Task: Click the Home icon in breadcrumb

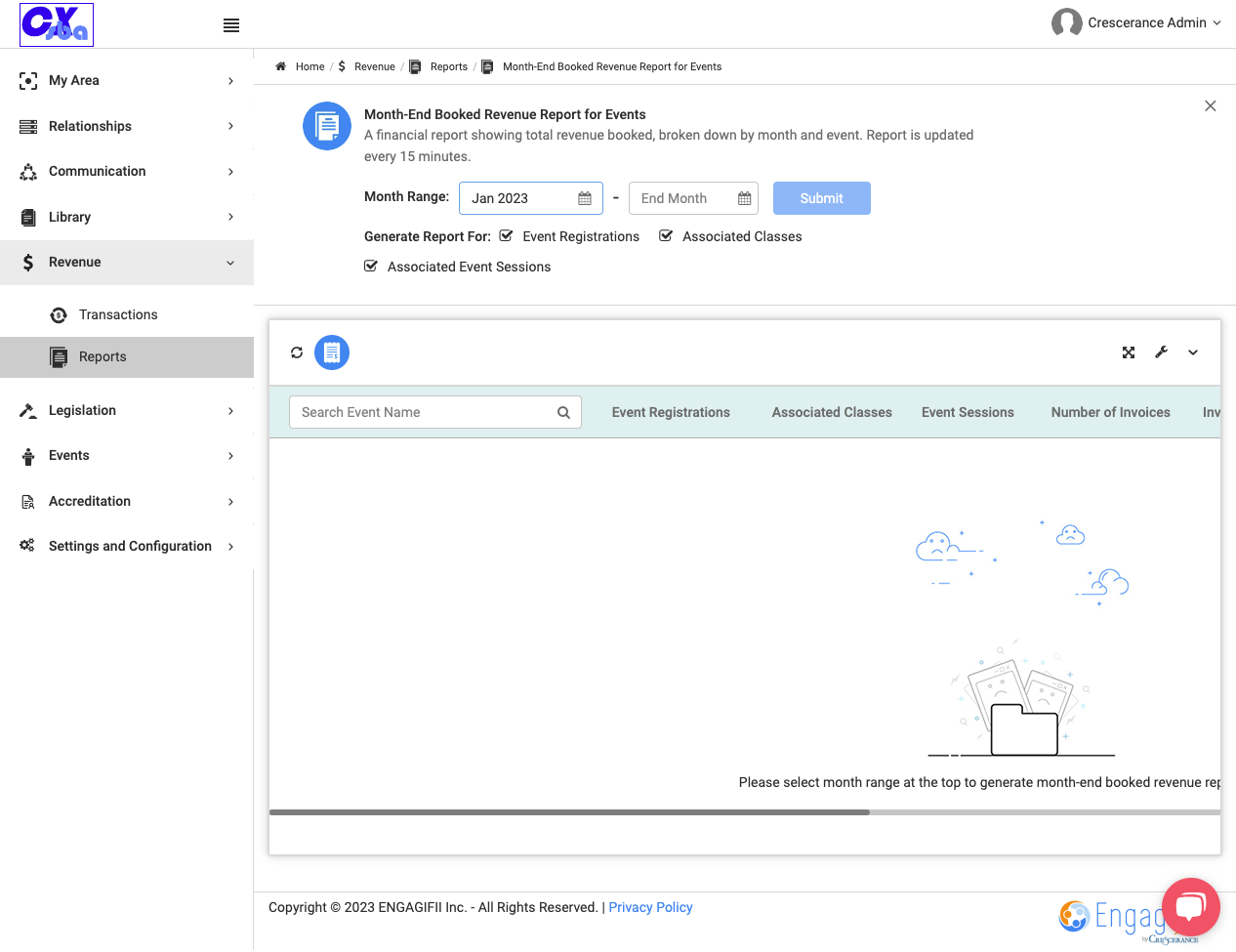Action: [x=280, y=66]
